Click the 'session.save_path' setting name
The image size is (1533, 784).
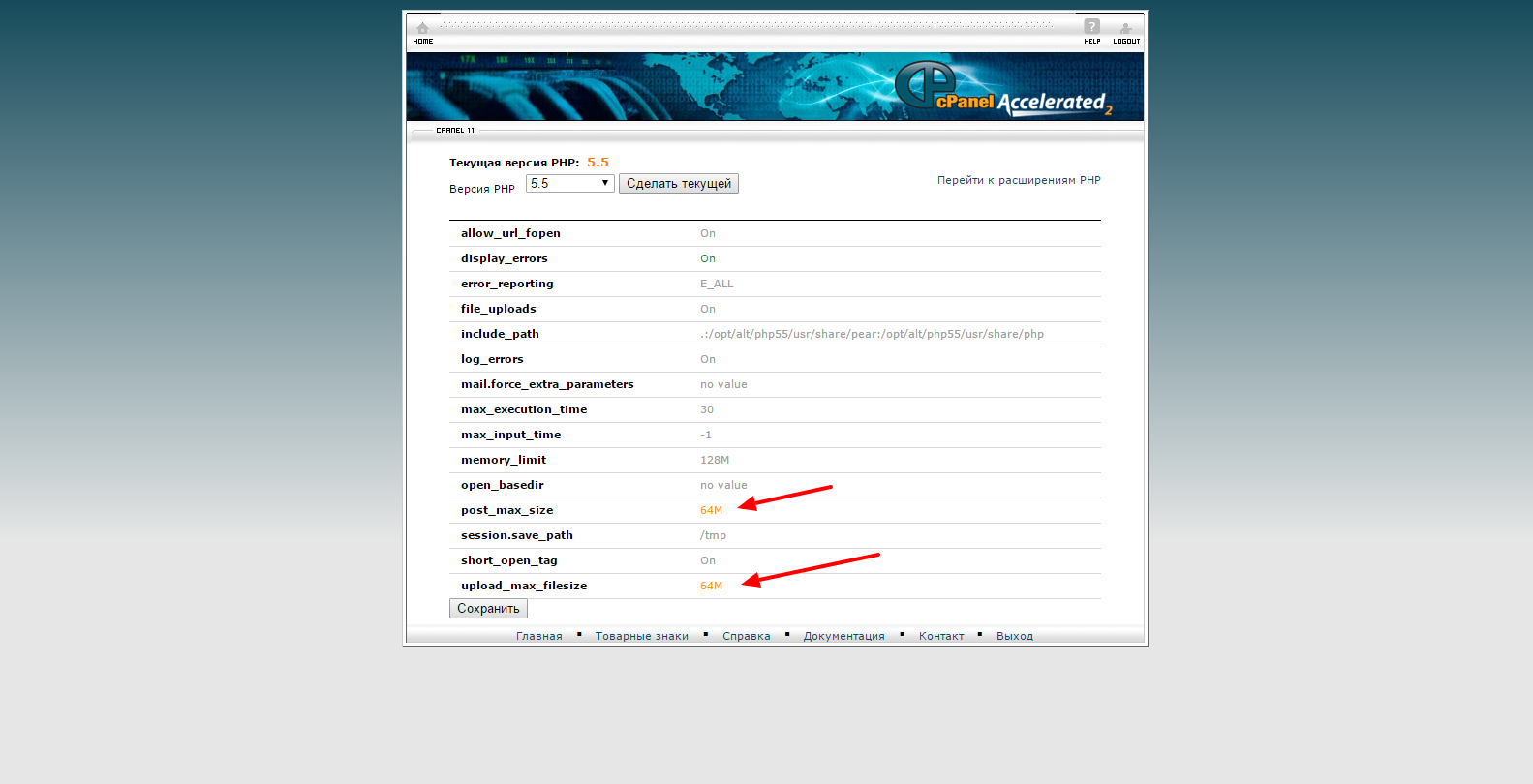pyautogui.click(x=517, y=535)
